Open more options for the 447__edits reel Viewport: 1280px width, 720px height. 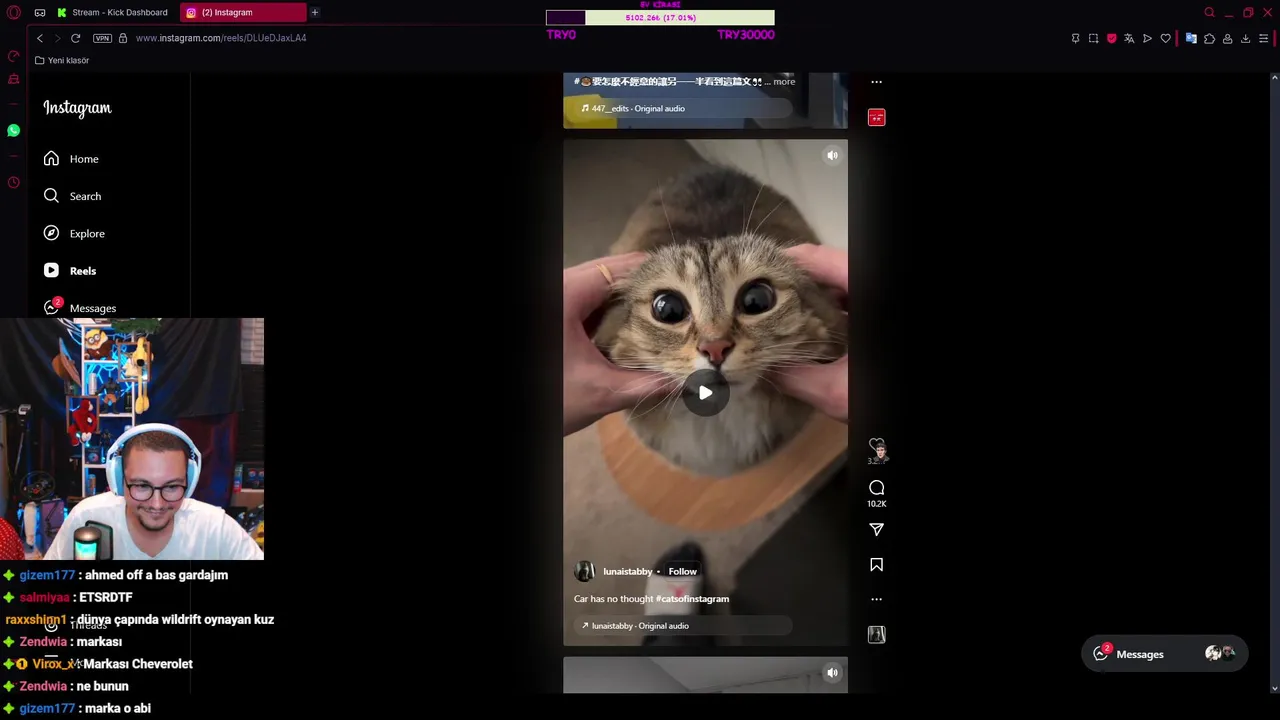click(x=877, y=82)
